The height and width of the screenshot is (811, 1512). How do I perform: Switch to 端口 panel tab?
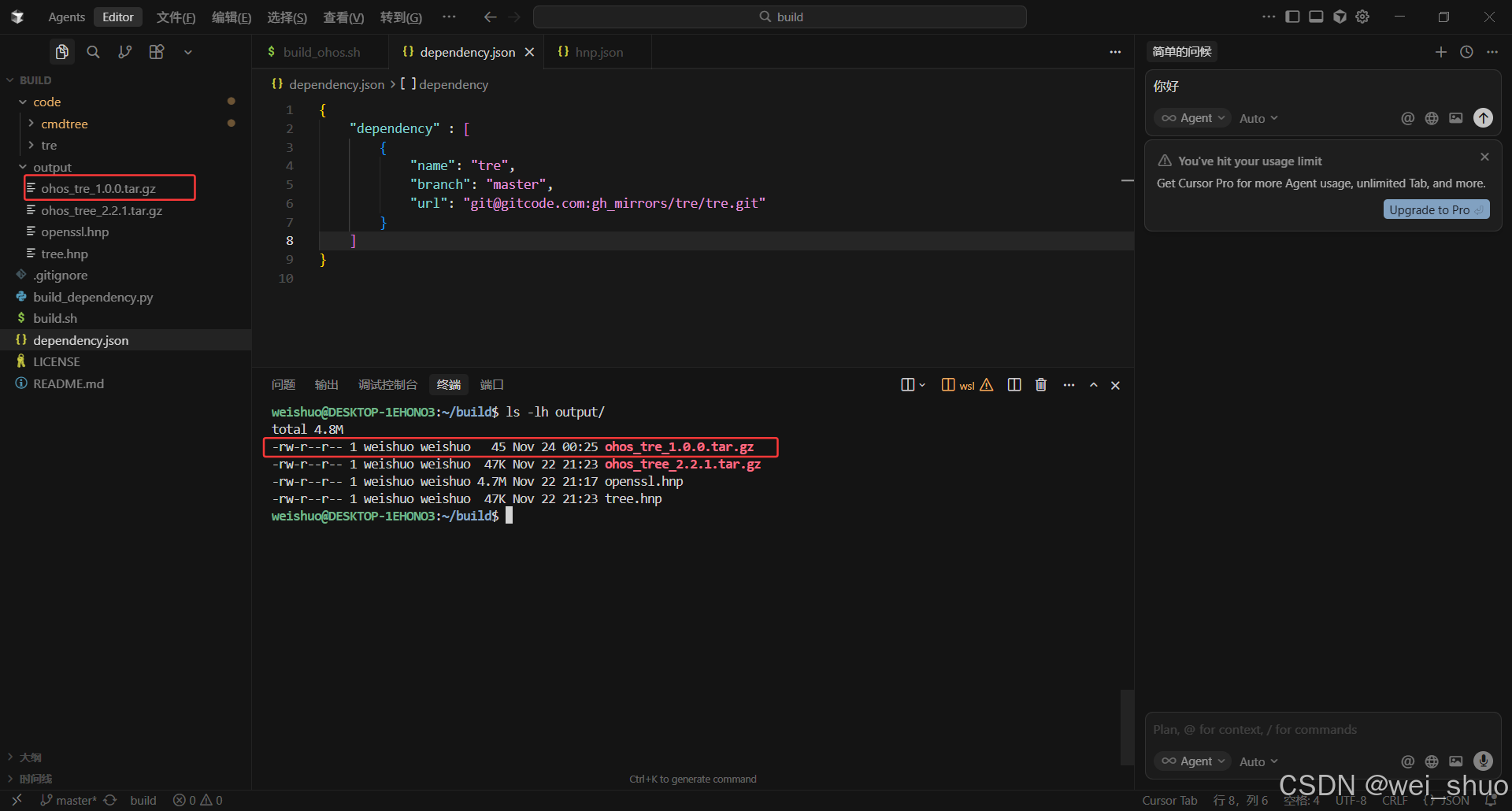pos(492,385)
